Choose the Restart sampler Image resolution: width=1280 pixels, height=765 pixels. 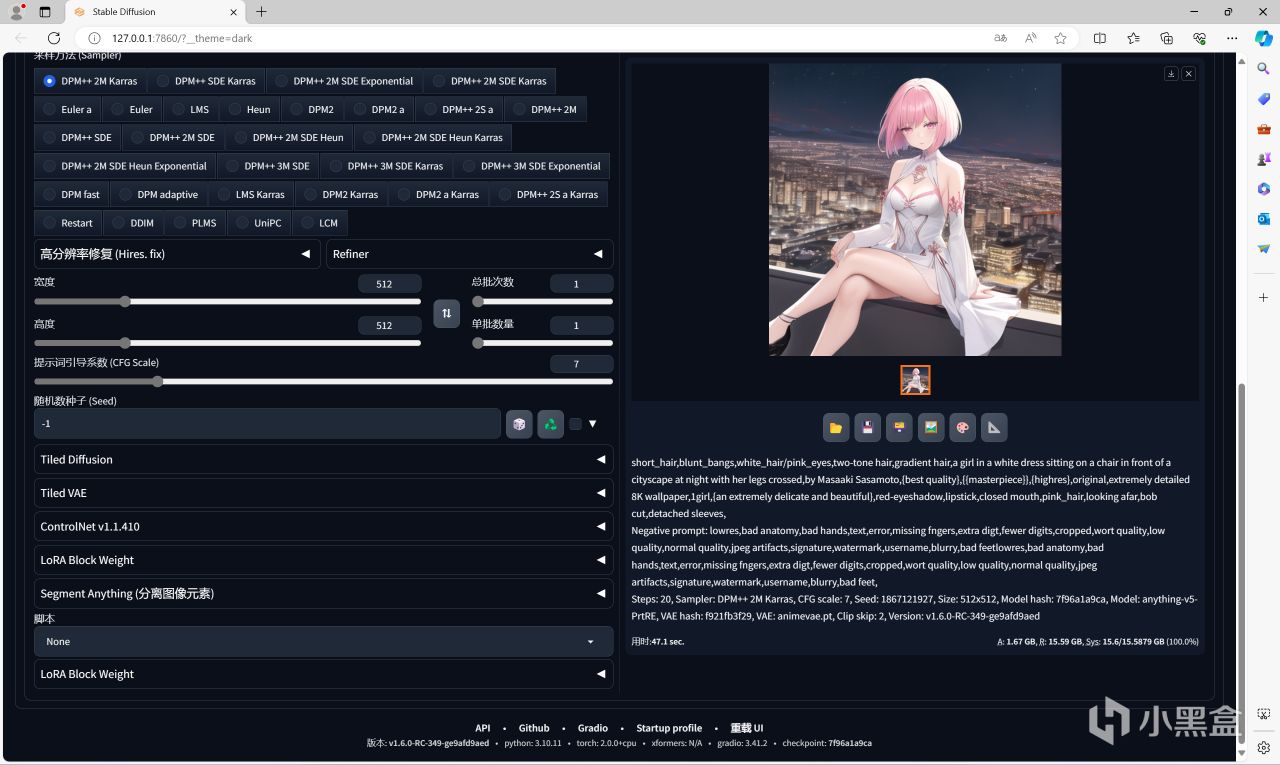click(68, 223)
